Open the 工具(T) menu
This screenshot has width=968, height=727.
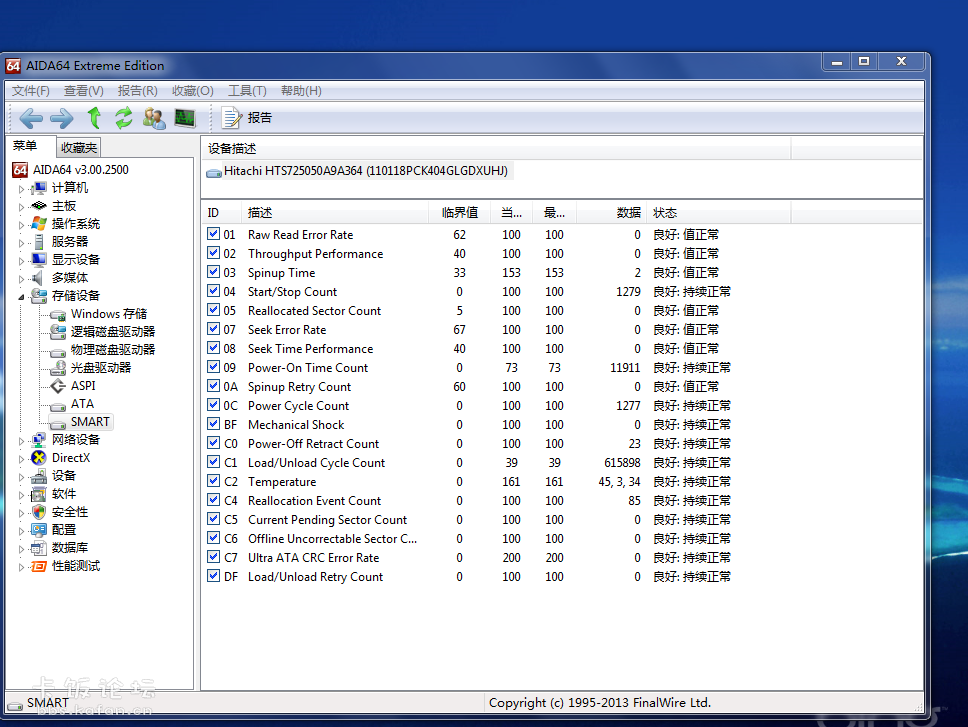pyautogui.click(x=248, y=91)
